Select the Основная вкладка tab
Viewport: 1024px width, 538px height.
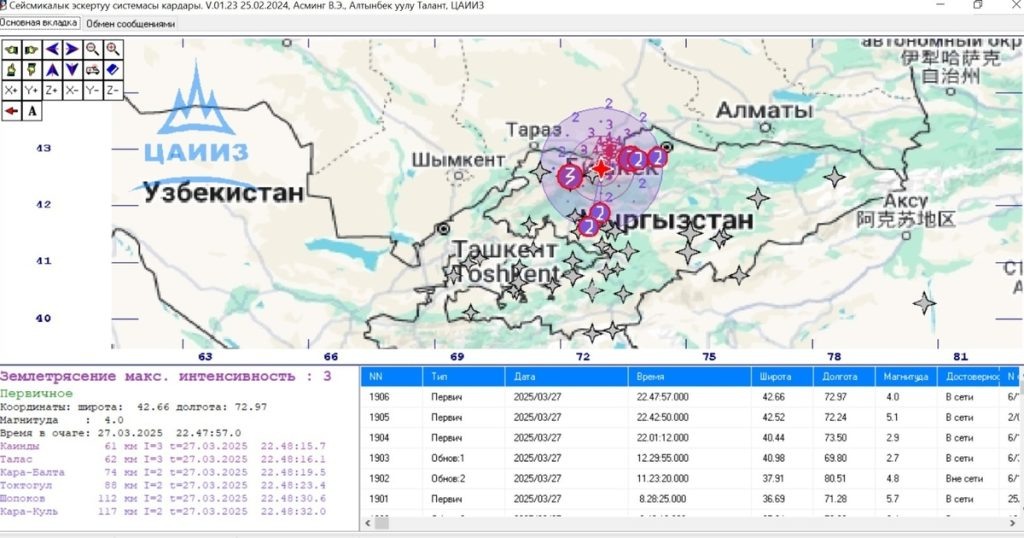coord(39,23)
